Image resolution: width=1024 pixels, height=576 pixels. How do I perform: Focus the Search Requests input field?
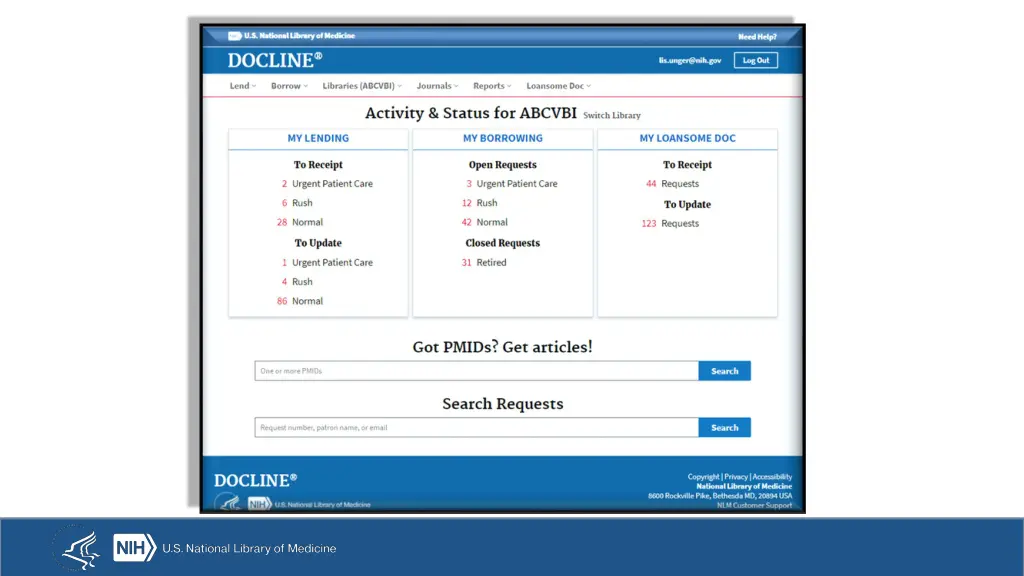[x=476, y=428]
